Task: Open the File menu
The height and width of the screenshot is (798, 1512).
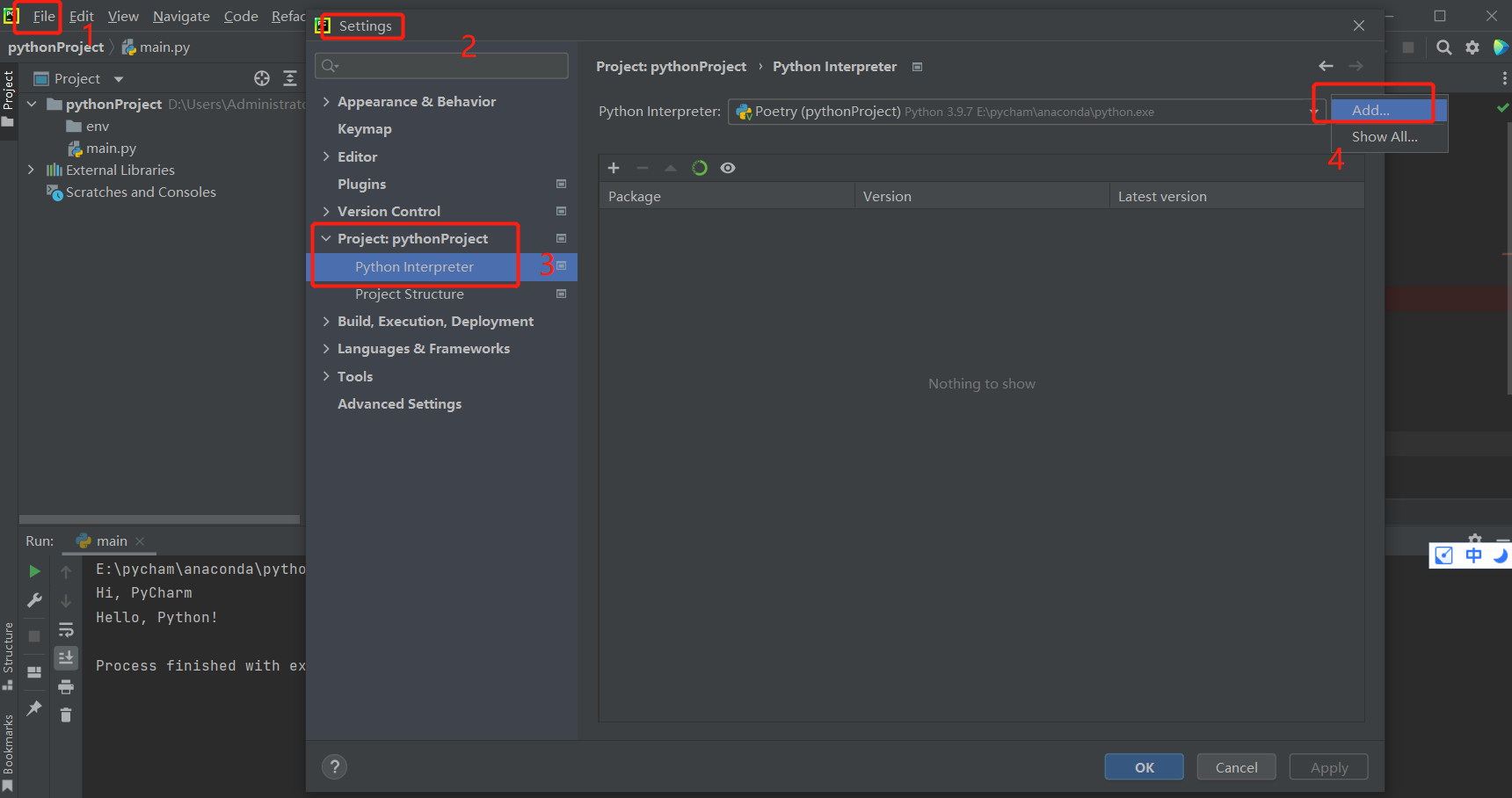Action: tap(44, 17)
